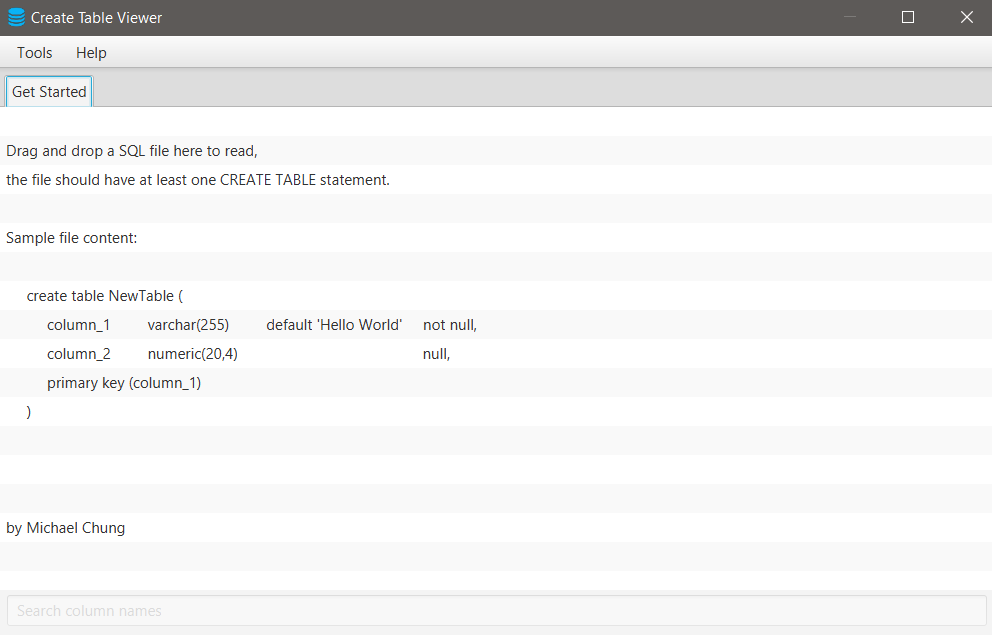
Task: Click the default 'Hello World' text
Action: [334, 325]
